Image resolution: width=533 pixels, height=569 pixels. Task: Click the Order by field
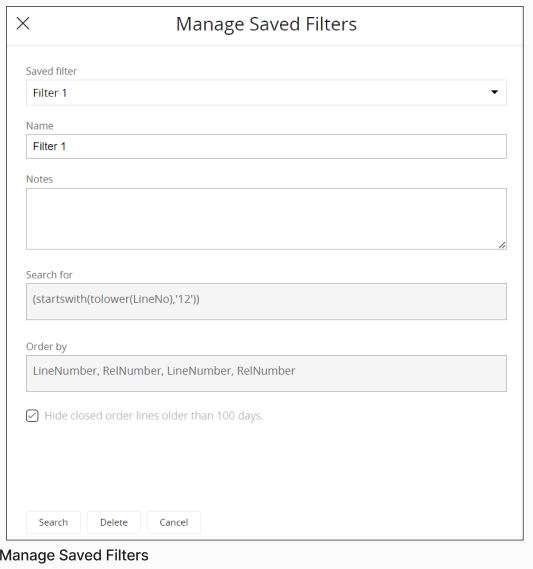(266, 373)
